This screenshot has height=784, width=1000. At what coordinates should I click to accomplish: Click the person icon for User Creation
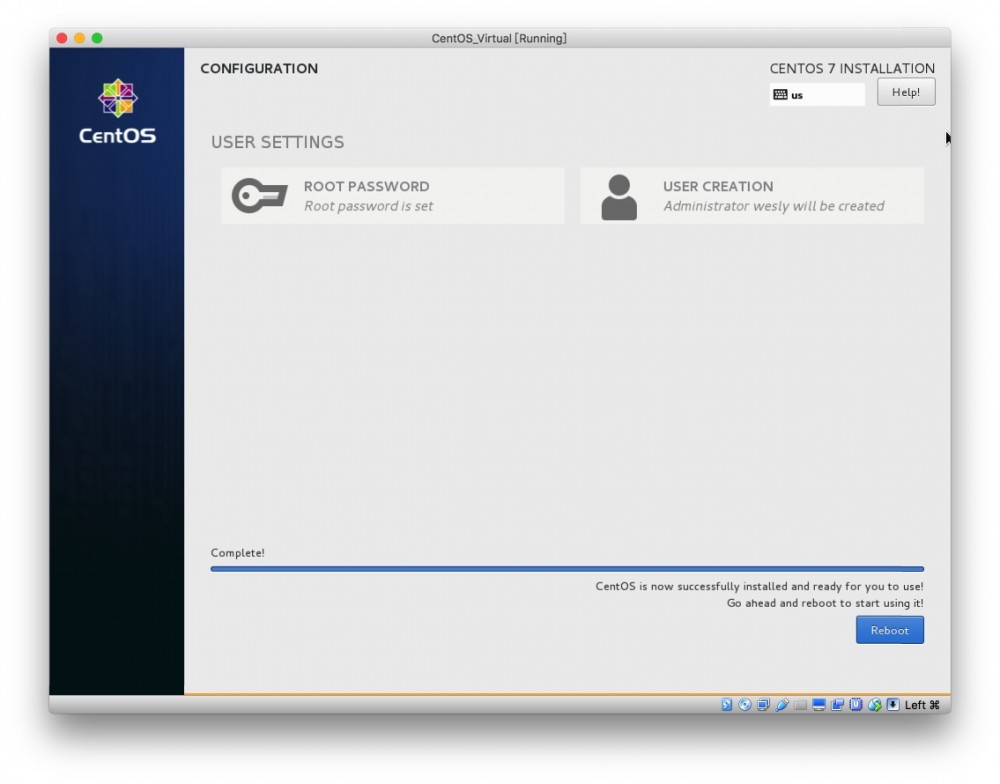(619, 197)
